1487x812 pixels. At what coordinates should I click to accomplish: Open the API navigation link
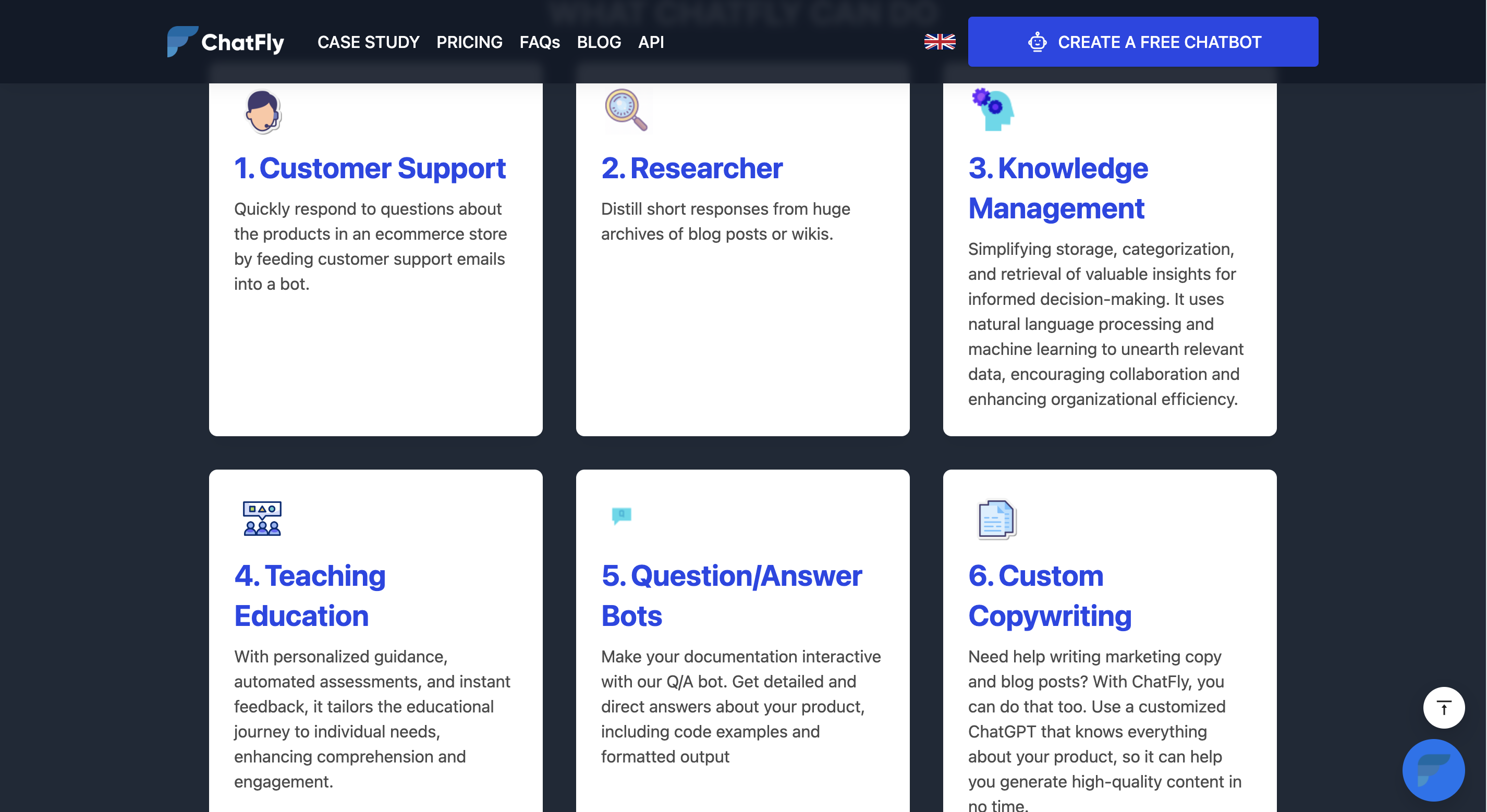651,42
